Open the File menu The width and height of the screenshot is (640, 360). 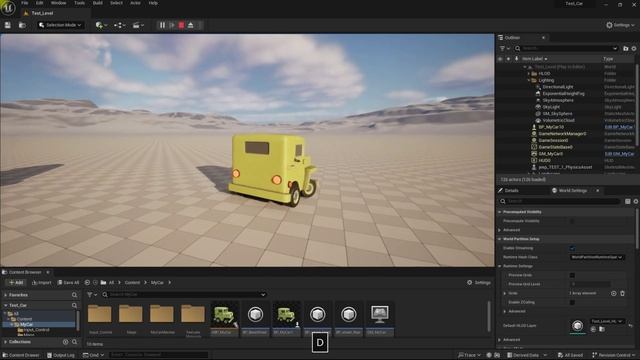[x=25, y=3]
